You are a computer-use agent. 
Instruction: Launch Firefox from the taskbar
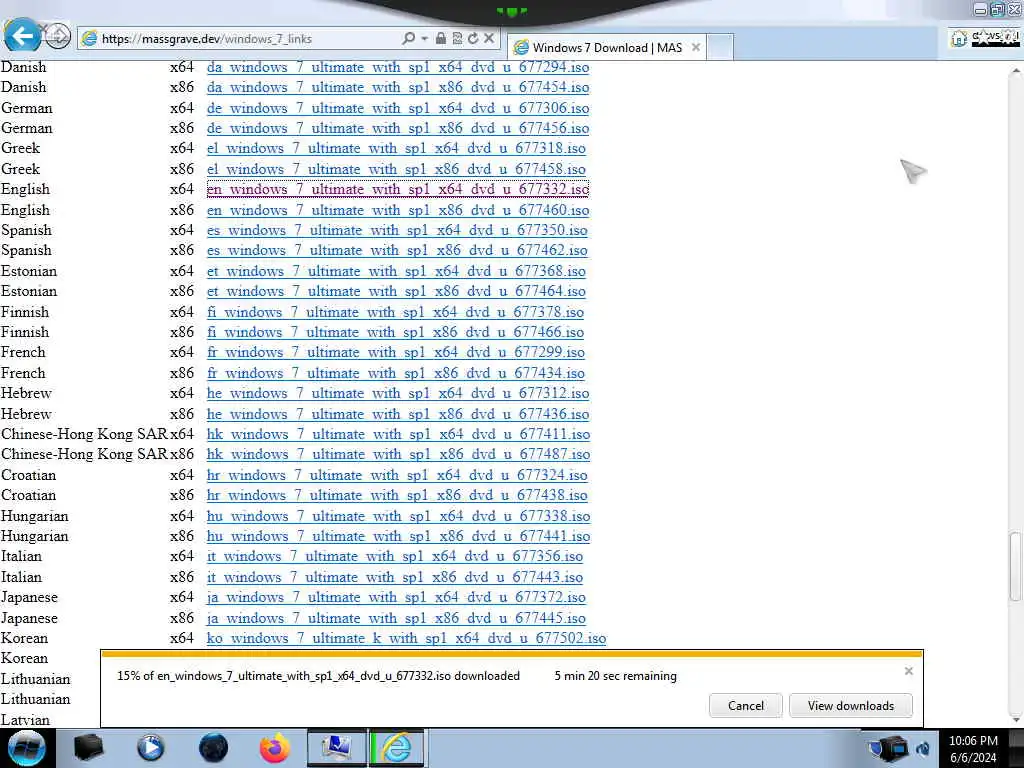point(275,748)
